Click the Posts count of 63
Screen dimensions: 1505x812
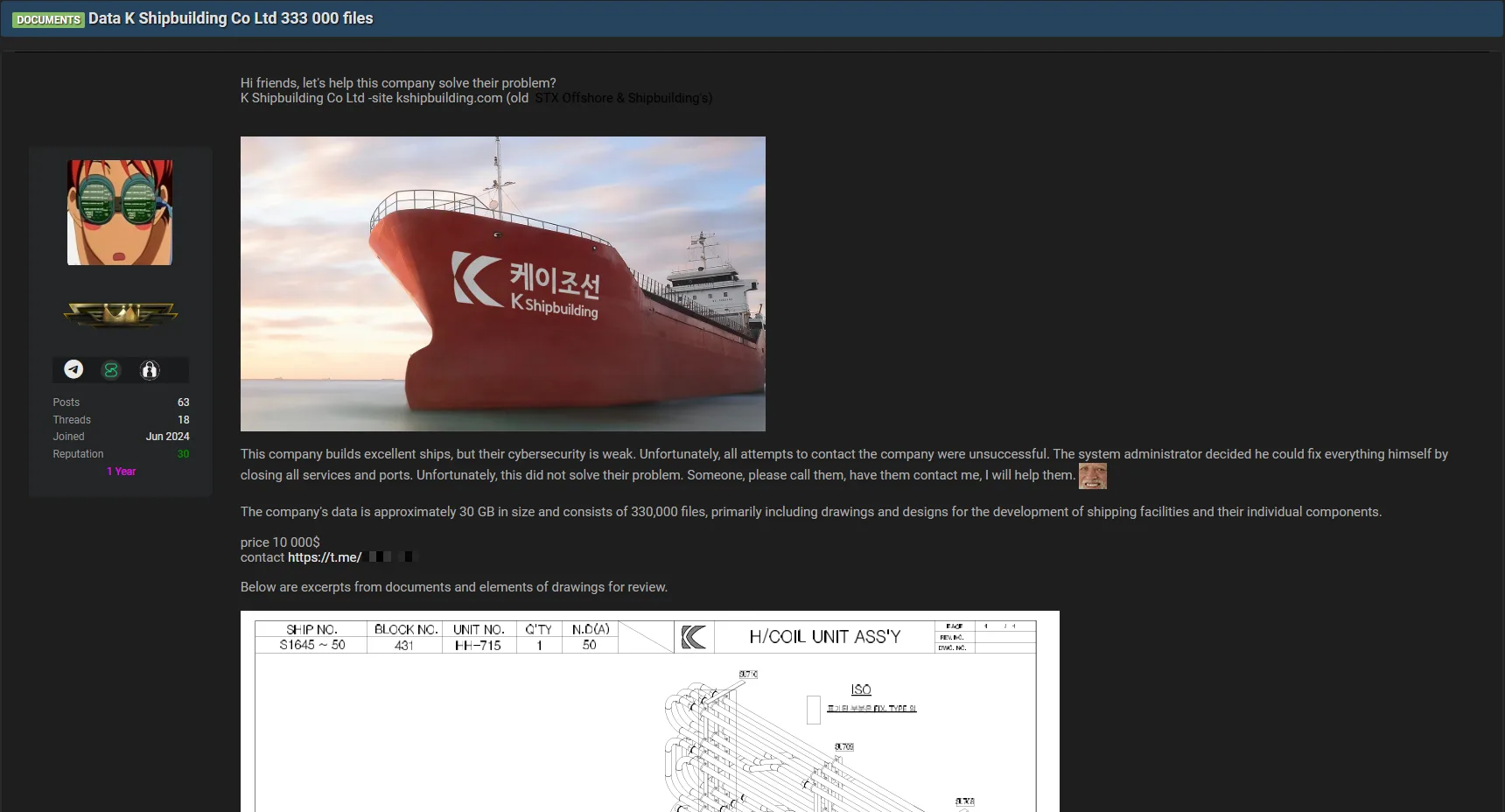183,402
